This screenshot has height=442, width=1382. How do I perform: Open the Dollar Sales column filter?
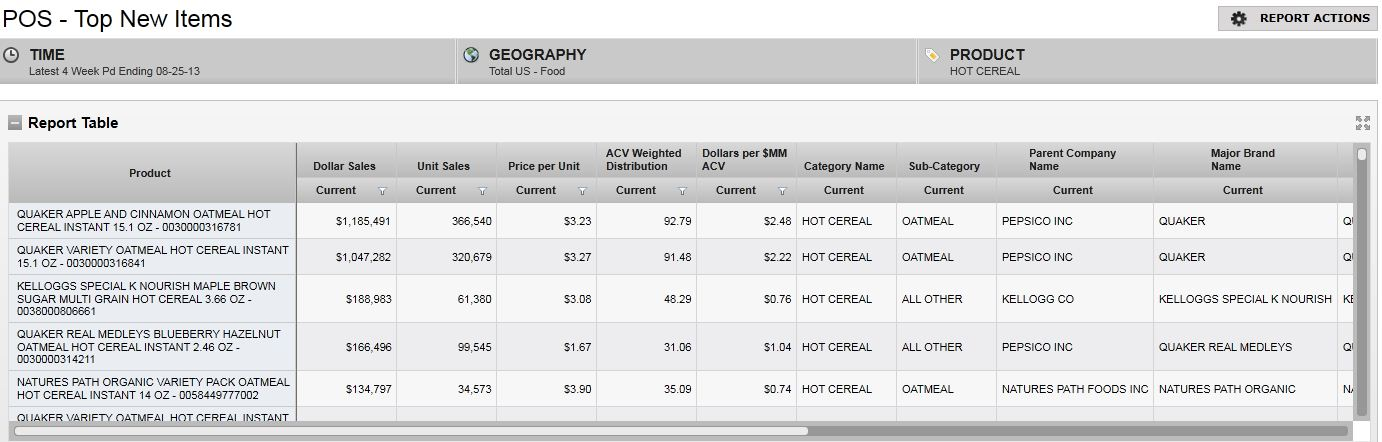click(382, 191)
